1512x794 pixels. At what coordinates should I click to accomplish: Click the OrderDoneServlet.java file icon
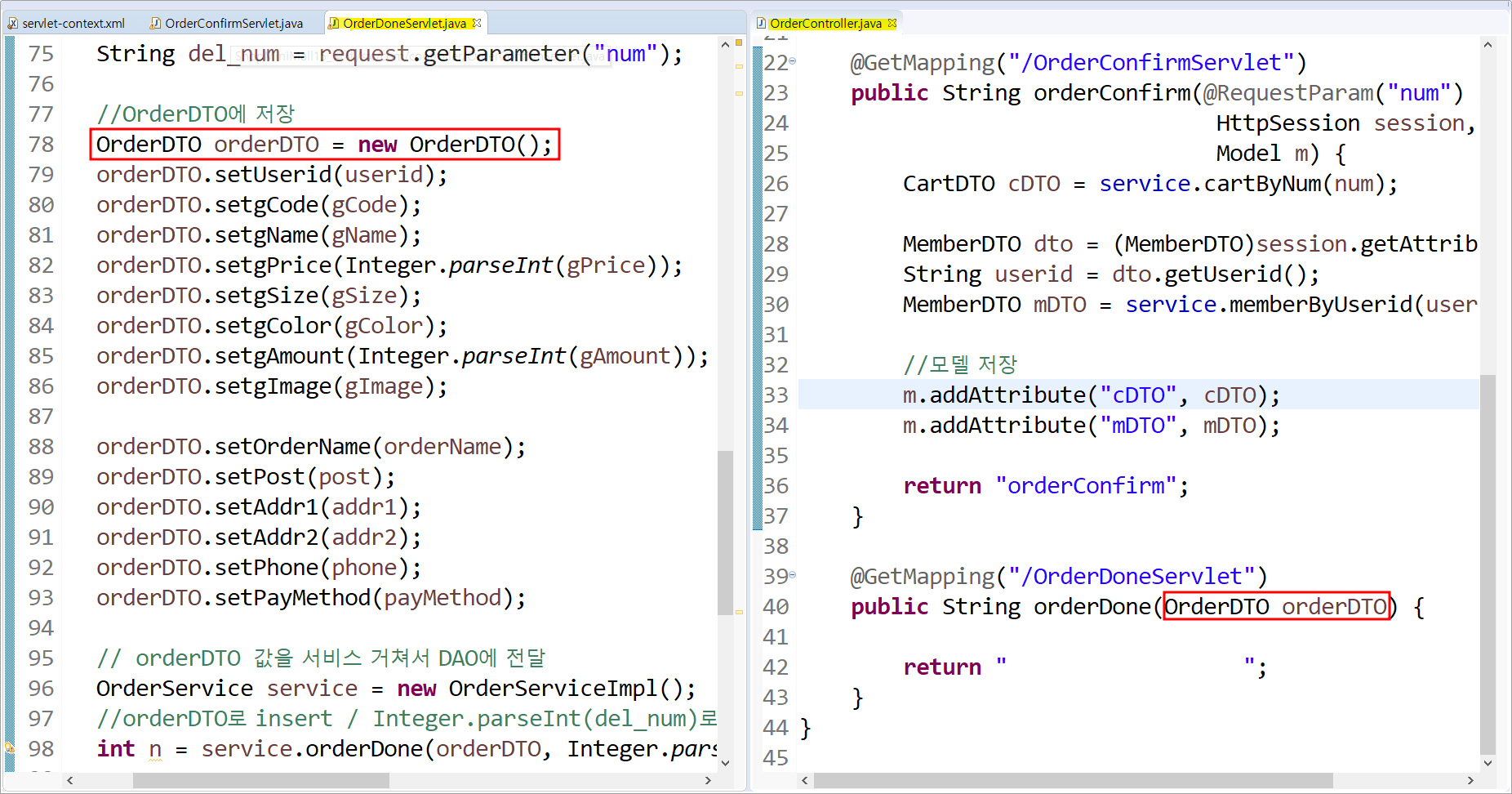[334, 23]
